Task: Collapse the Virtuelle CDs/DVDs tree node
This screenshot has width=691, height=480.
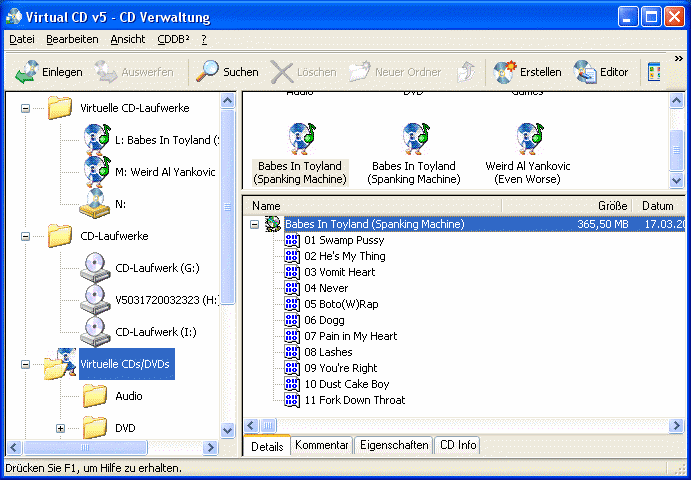Action: [26, 364]
